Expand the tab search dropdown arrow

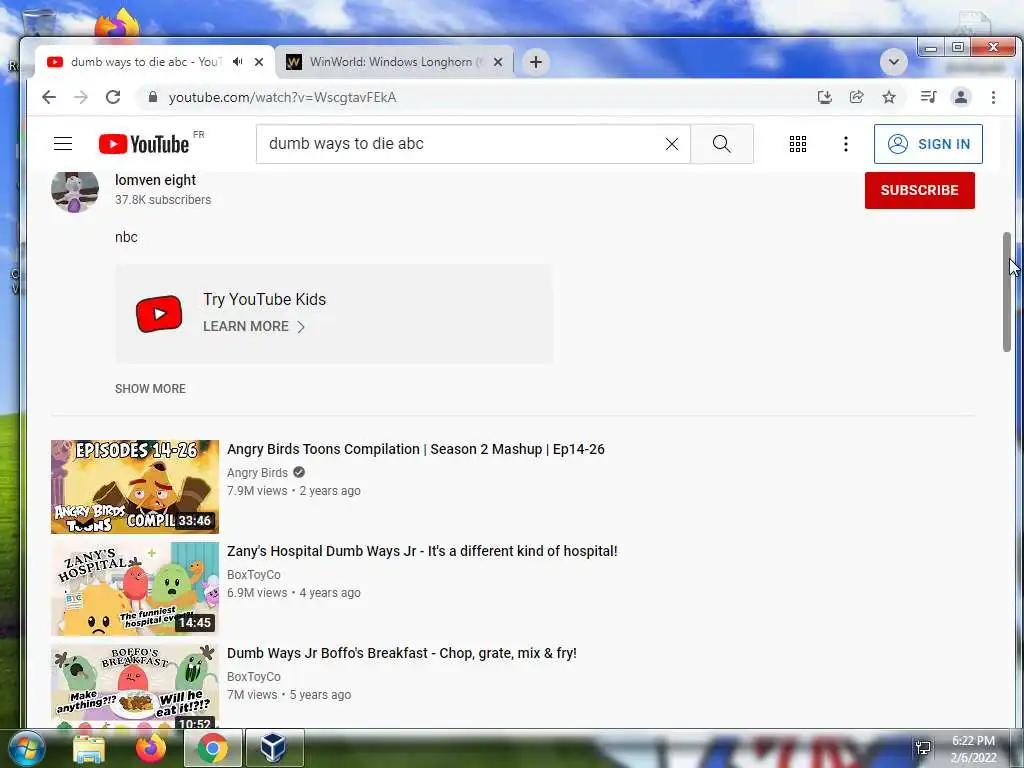(893, 62)
